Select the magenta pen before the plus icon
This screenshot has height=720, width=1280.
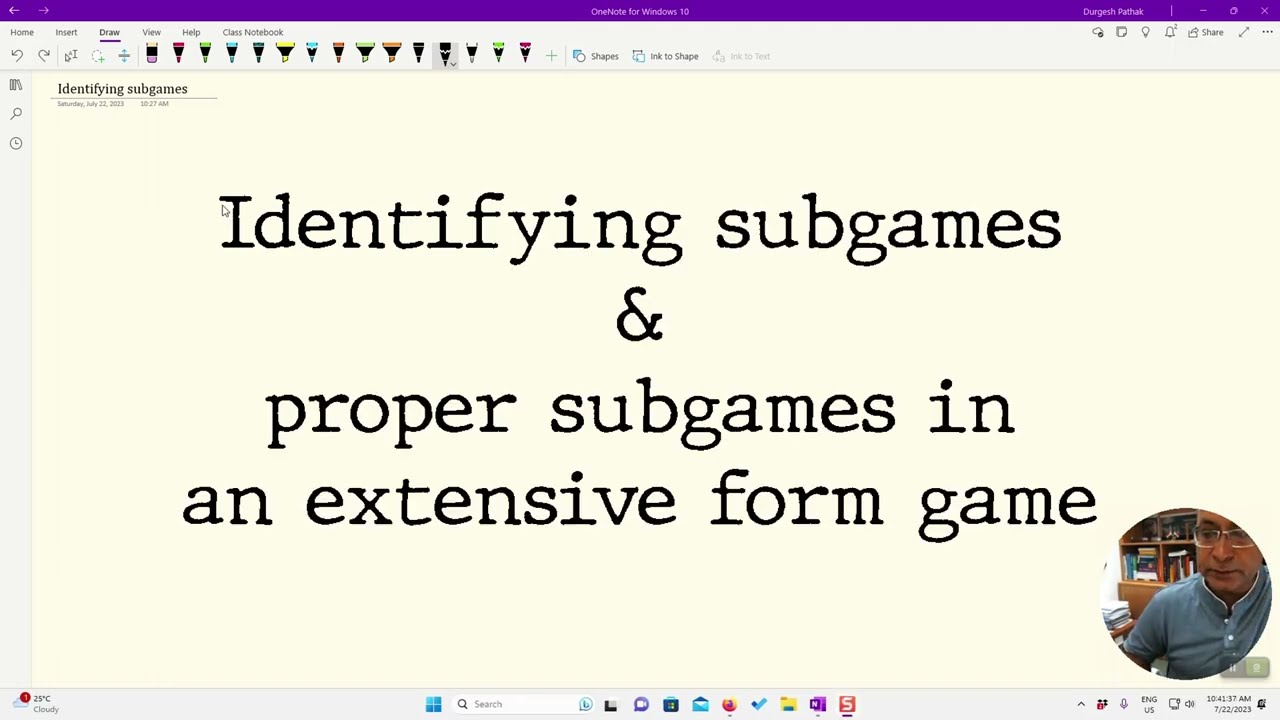pyautogui.click(x=525, y=54)
